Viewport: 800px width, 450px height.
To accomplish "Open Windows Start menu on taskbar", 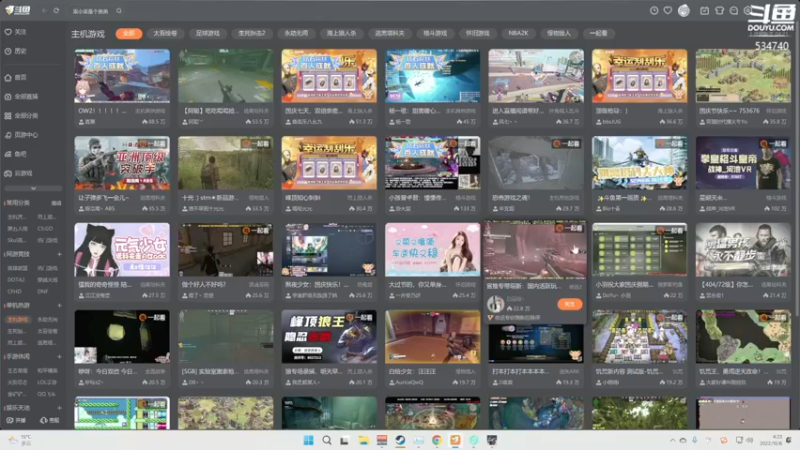I will pyautogui.click(x=308, y=440).
